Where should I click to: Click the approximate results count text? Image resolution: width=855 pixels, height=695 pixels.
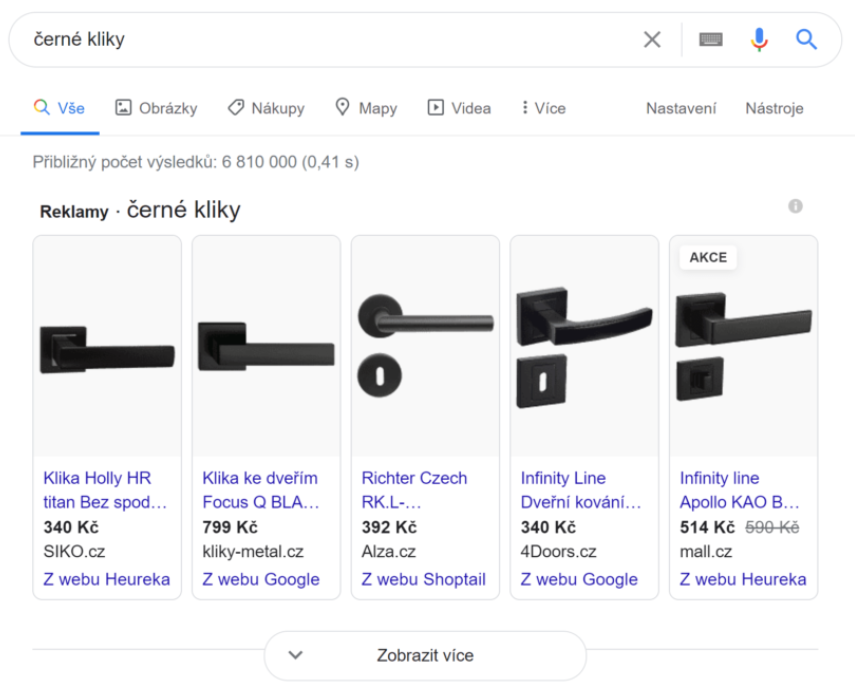(196, 162)
